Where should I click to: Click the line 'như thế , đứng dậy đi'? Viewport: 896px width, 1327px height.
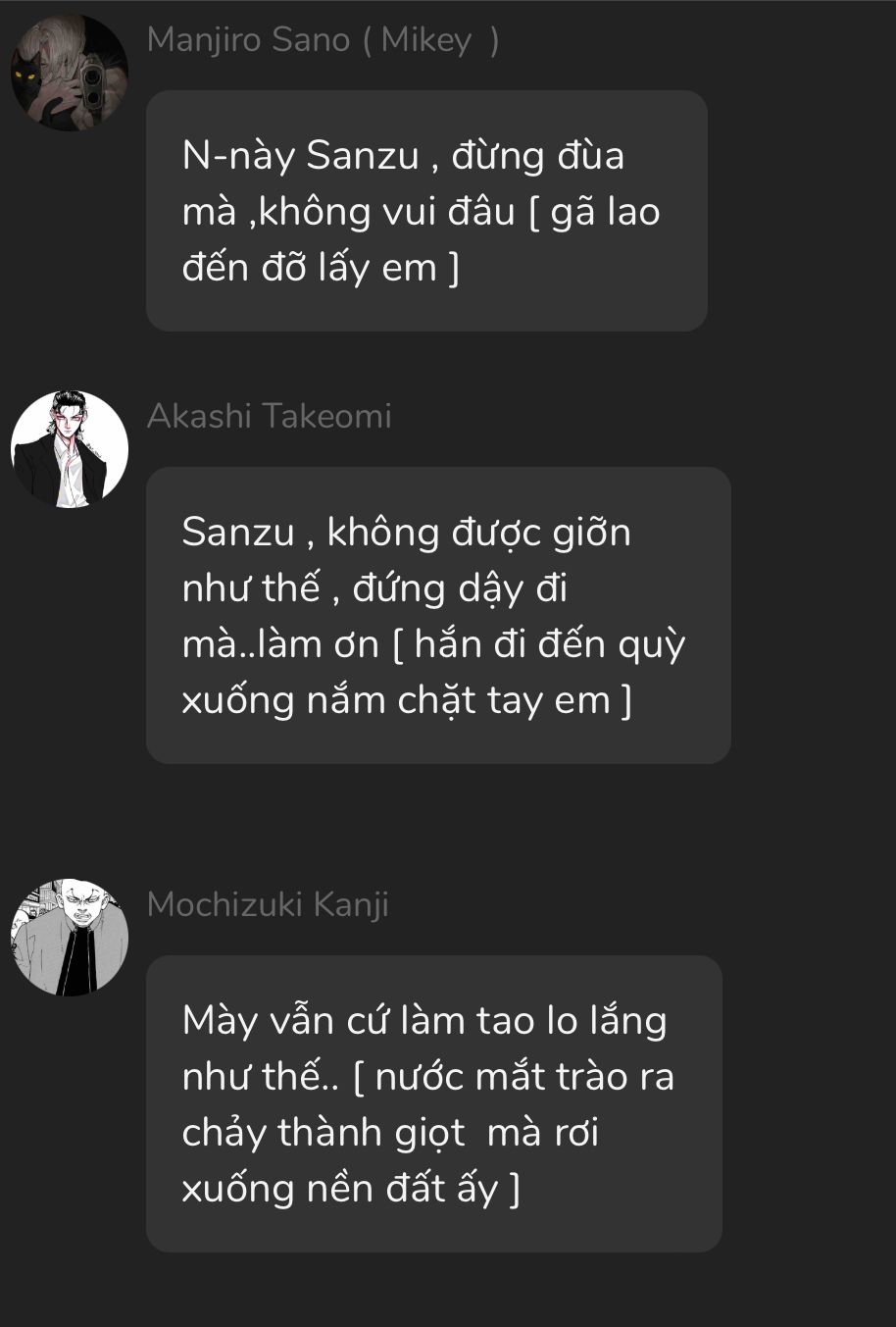374,588
